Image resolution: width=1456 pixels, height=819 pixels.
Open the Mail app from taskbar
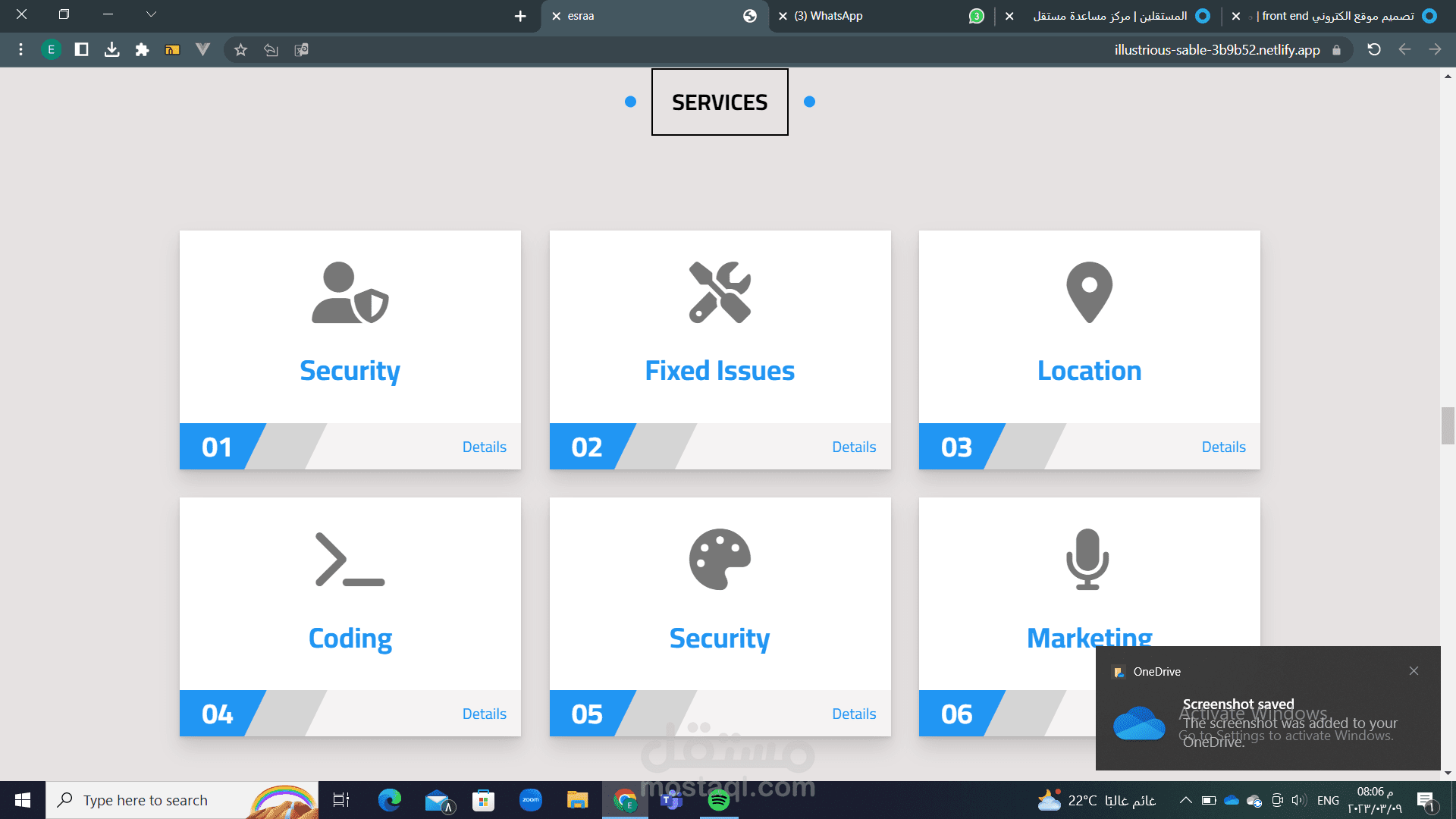click(x=438, y=800)
